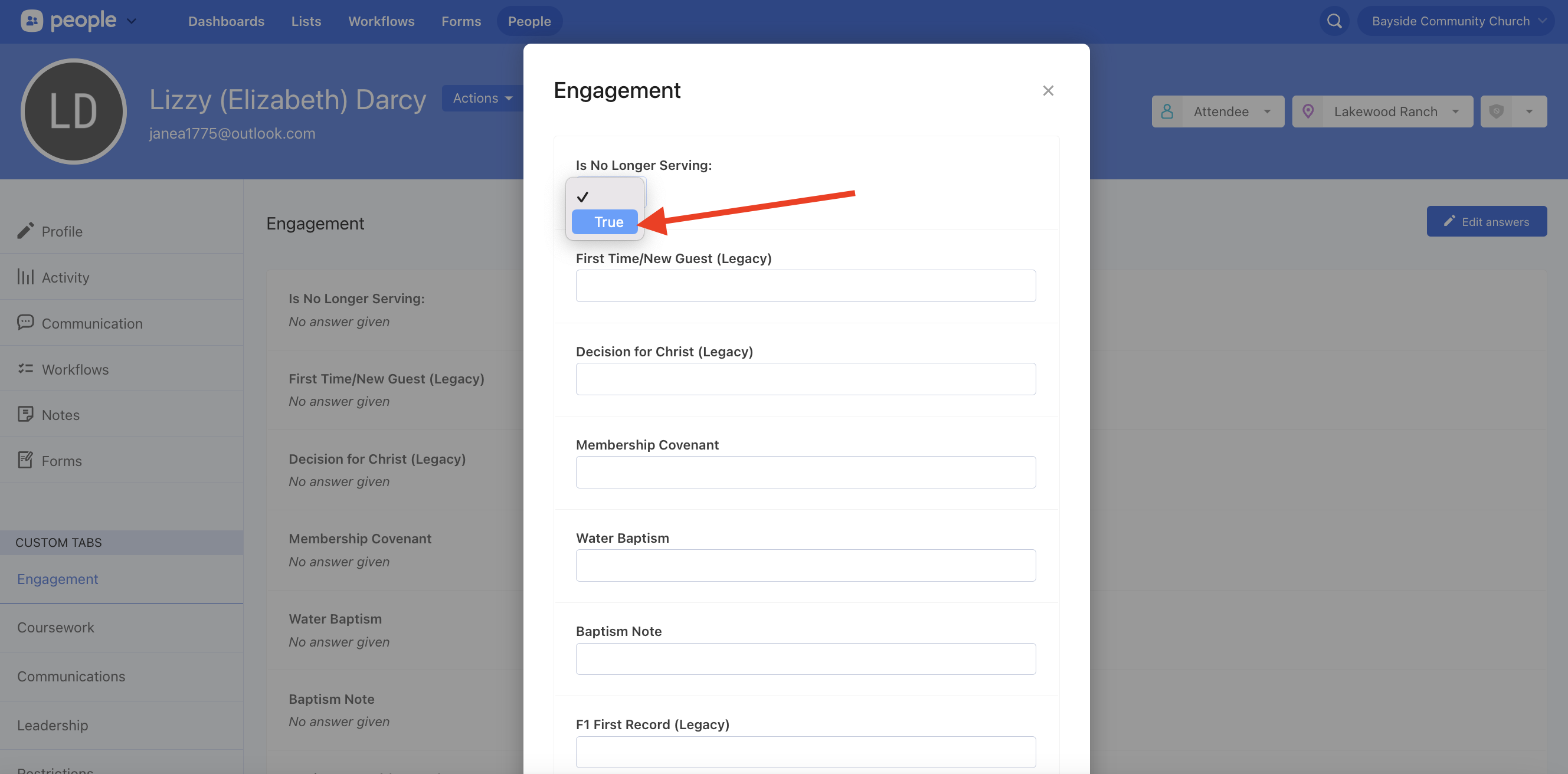Click the LD profile avatar
This screenshot has width=1568, height=774.
(74, 111)
